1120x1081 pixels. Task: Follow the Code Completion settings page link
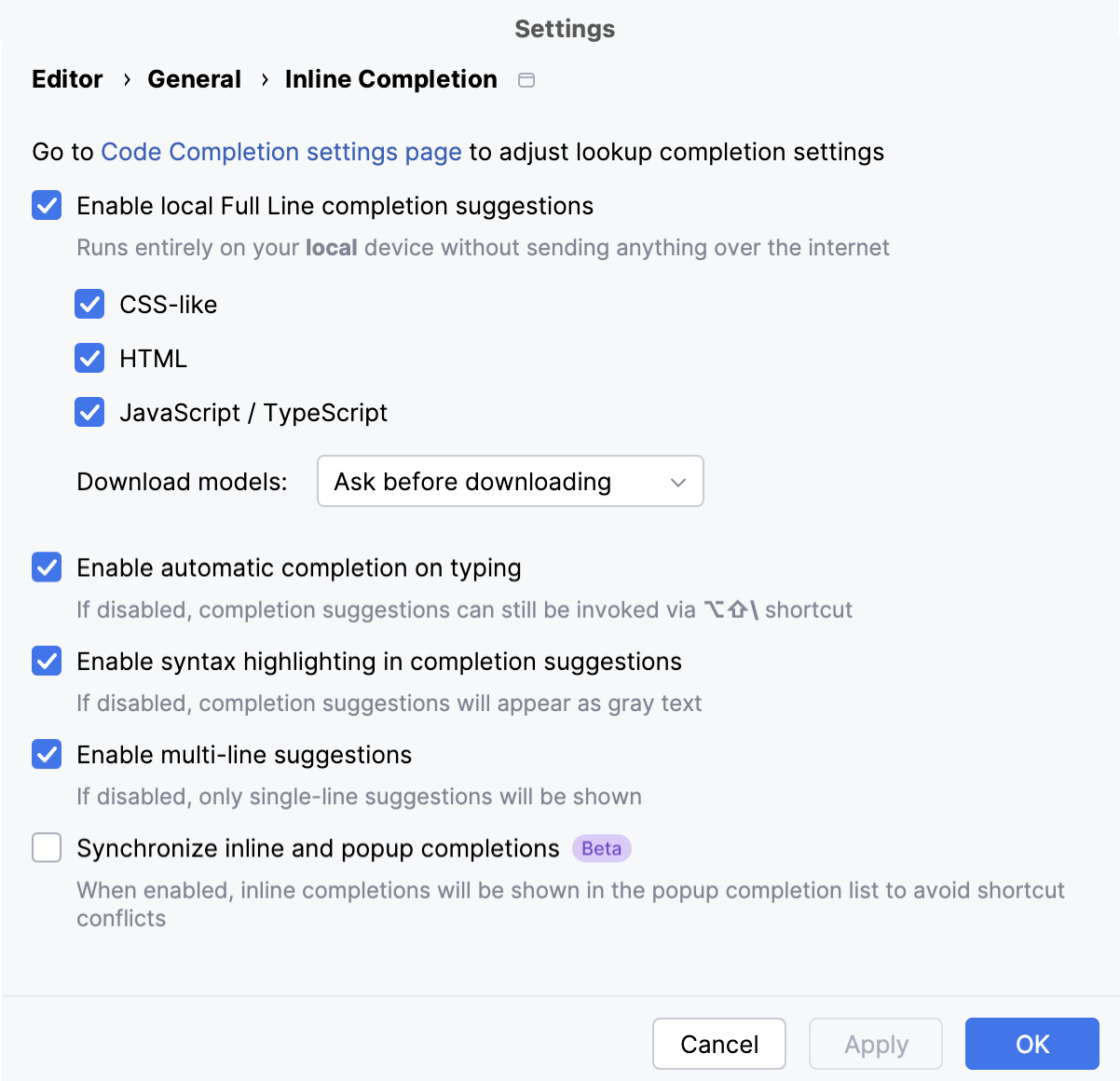coord(281,152)
